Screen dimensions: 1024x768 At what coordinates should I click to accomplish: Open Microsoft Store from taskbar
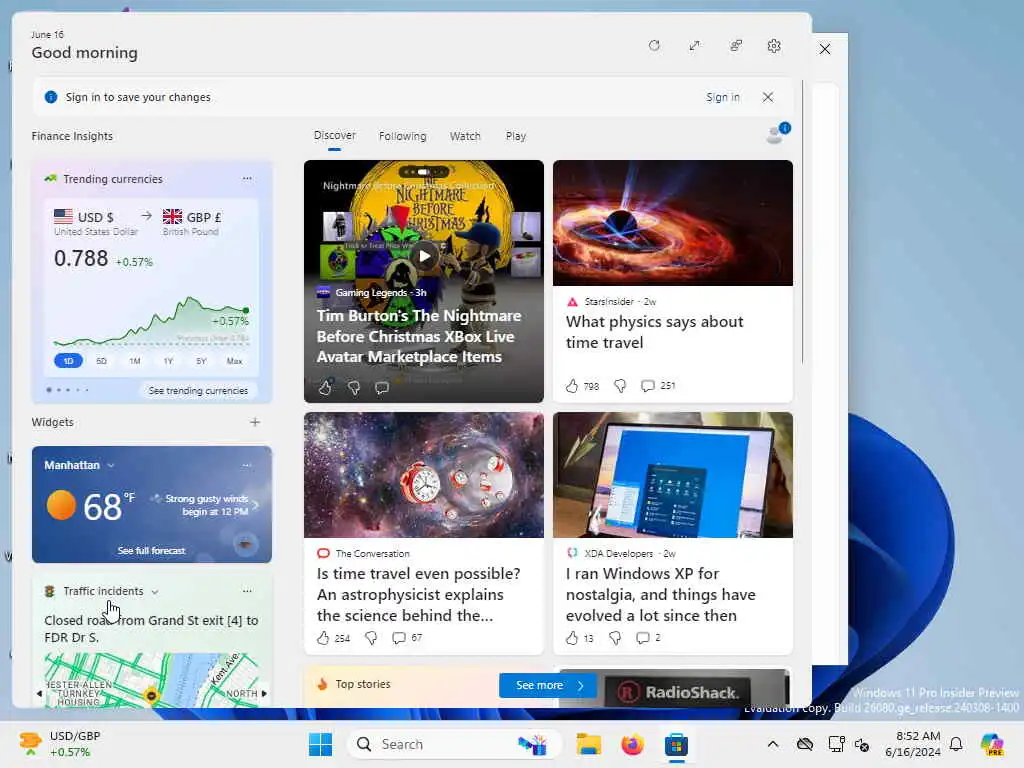point(677,744)
